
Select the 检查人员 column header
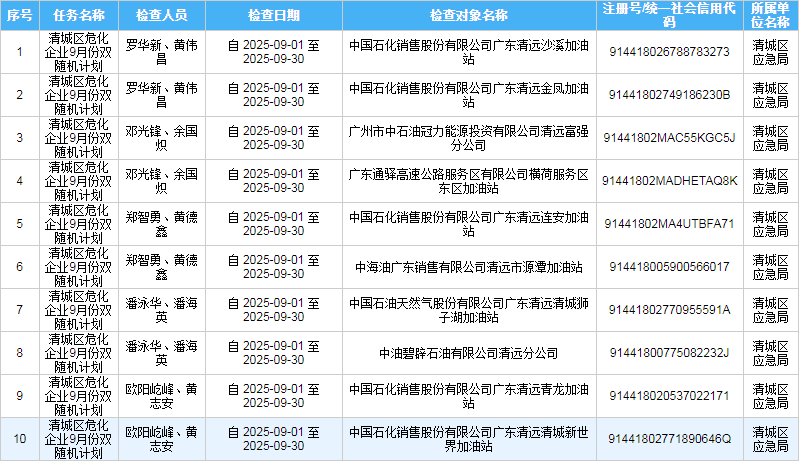point(161,16)
